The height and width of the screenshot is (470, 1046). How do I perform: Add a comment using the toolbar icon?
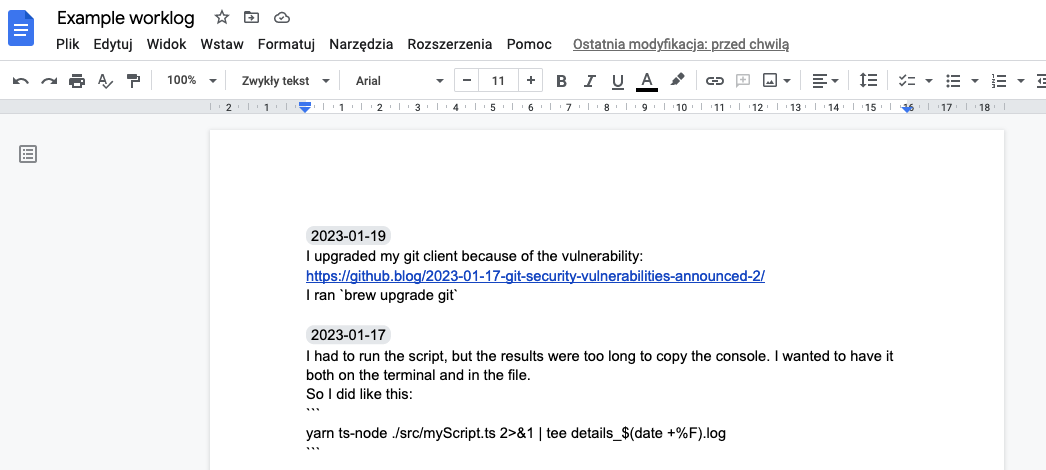click(742, 81)
